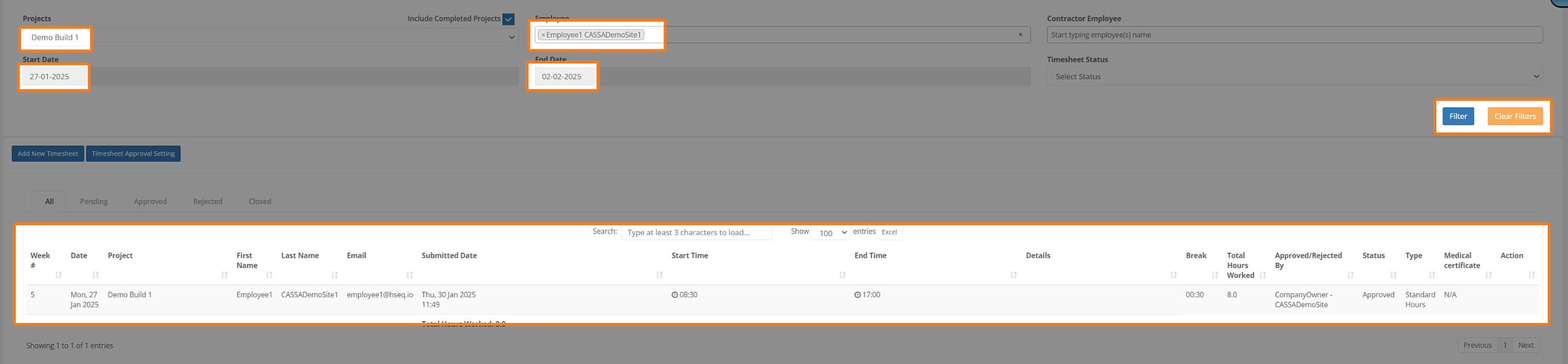Open Timesheet Approval Setting
This screenshot has height=364, width=1568.
[133, 154]
